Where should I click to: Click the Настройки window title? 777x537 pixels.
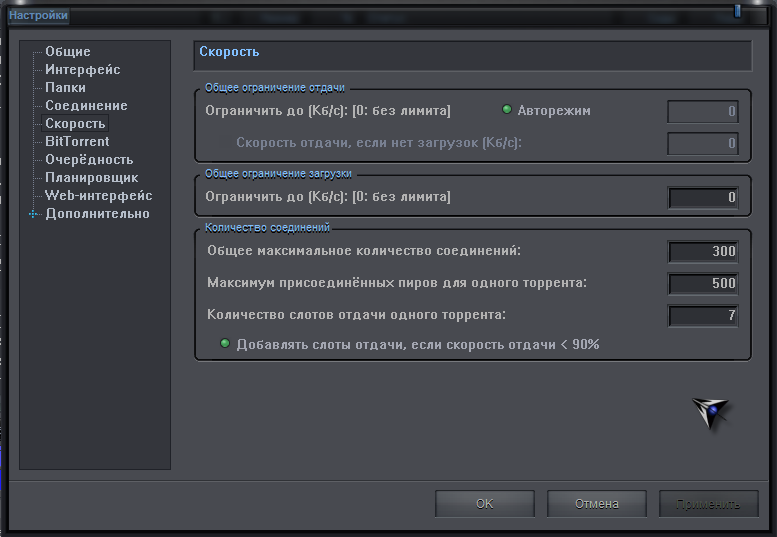coord(38,15)
